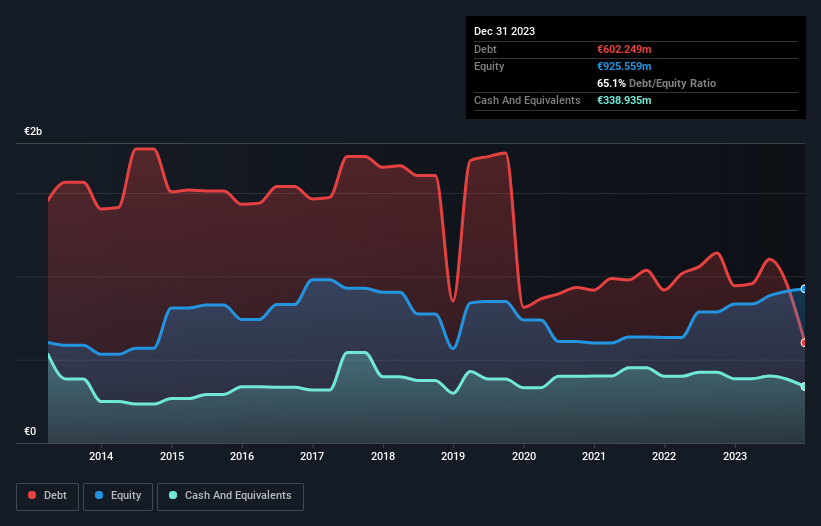Image resolution: width=821 pixels, height=526 pixels.
Task: Select the blue Equity endpoint marker
Action: pos(804,289)
